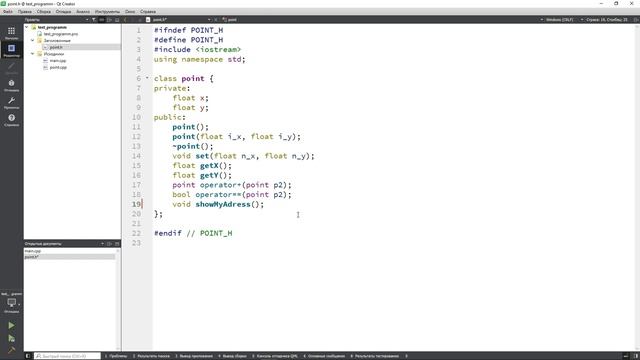Collapse the Заголовочные folder node
The height and width of the screenshot is (360, 640).
(33, 40)
